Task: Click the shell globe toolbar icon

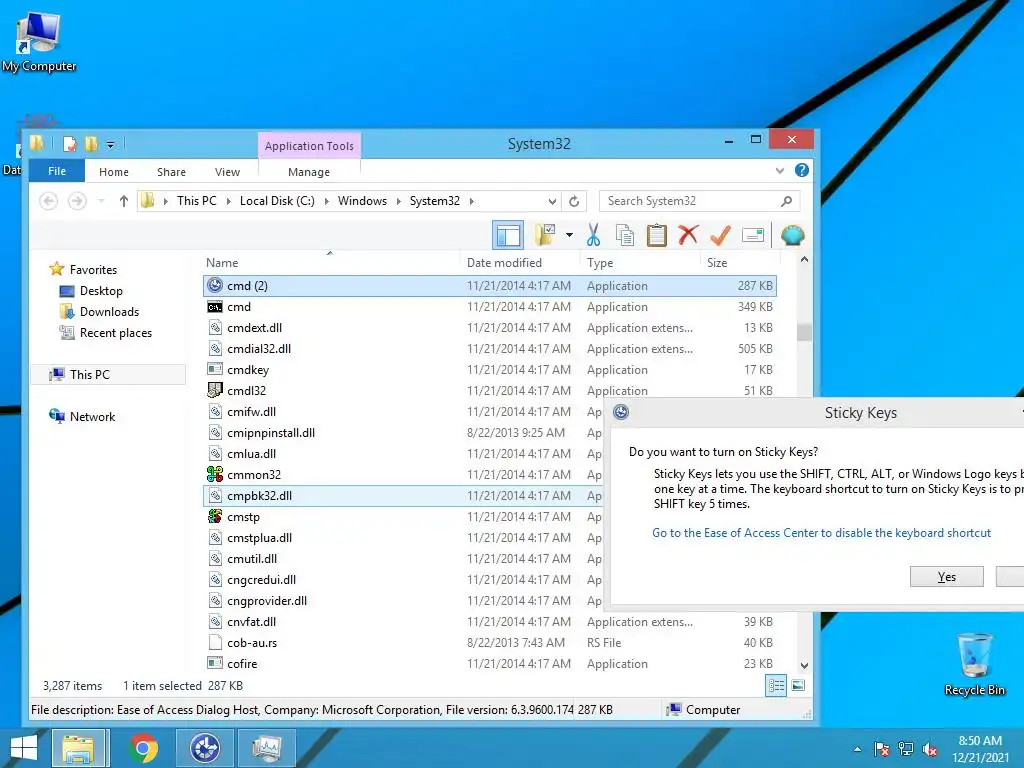Action: pyautogui.click(x=792, y=235)
